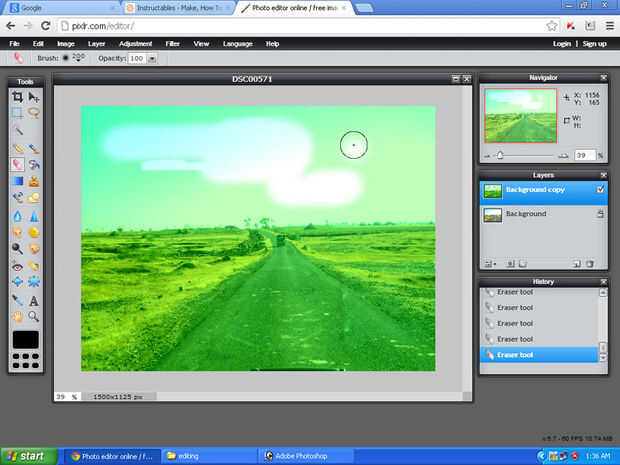Select the Magic Wand tool
This screenshot has height=465, width=620.
pyautogui.click(x=17, y=130)
